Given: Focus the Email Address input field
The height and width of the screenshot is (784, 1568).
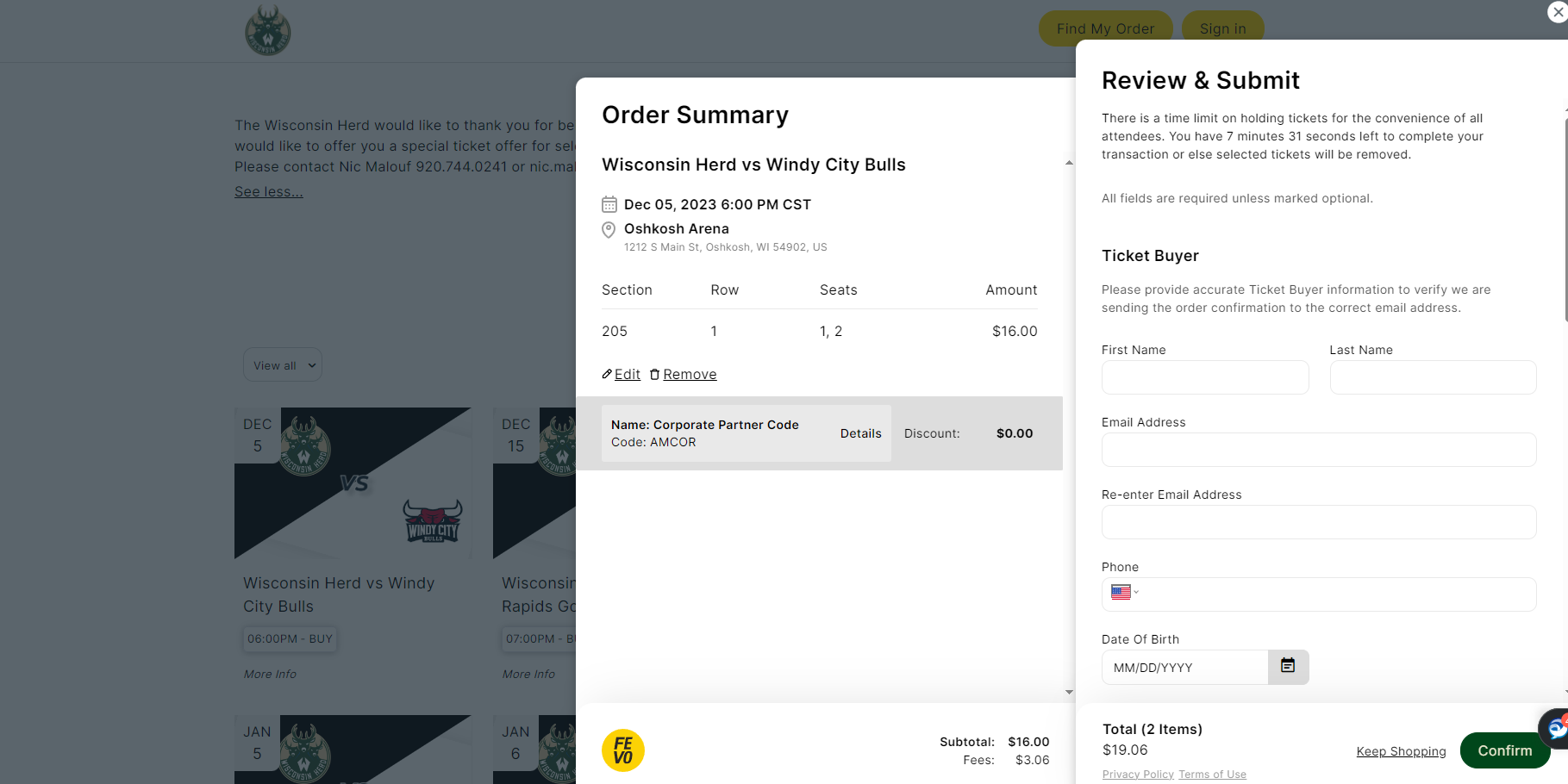Looking at the screenshot, I should tap(1318, 450).
